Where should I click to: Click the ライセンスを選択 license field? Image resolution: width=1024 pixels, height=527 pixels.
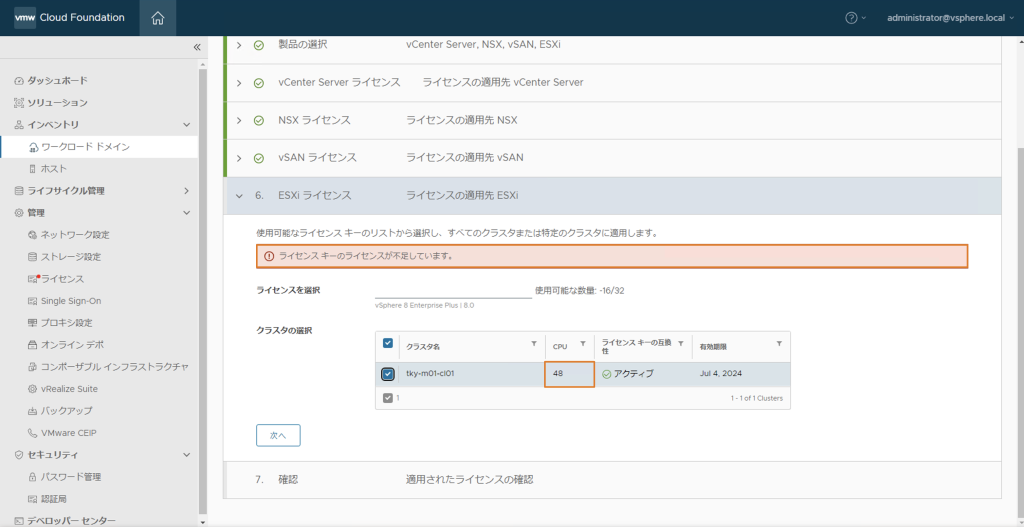(453, 290)
